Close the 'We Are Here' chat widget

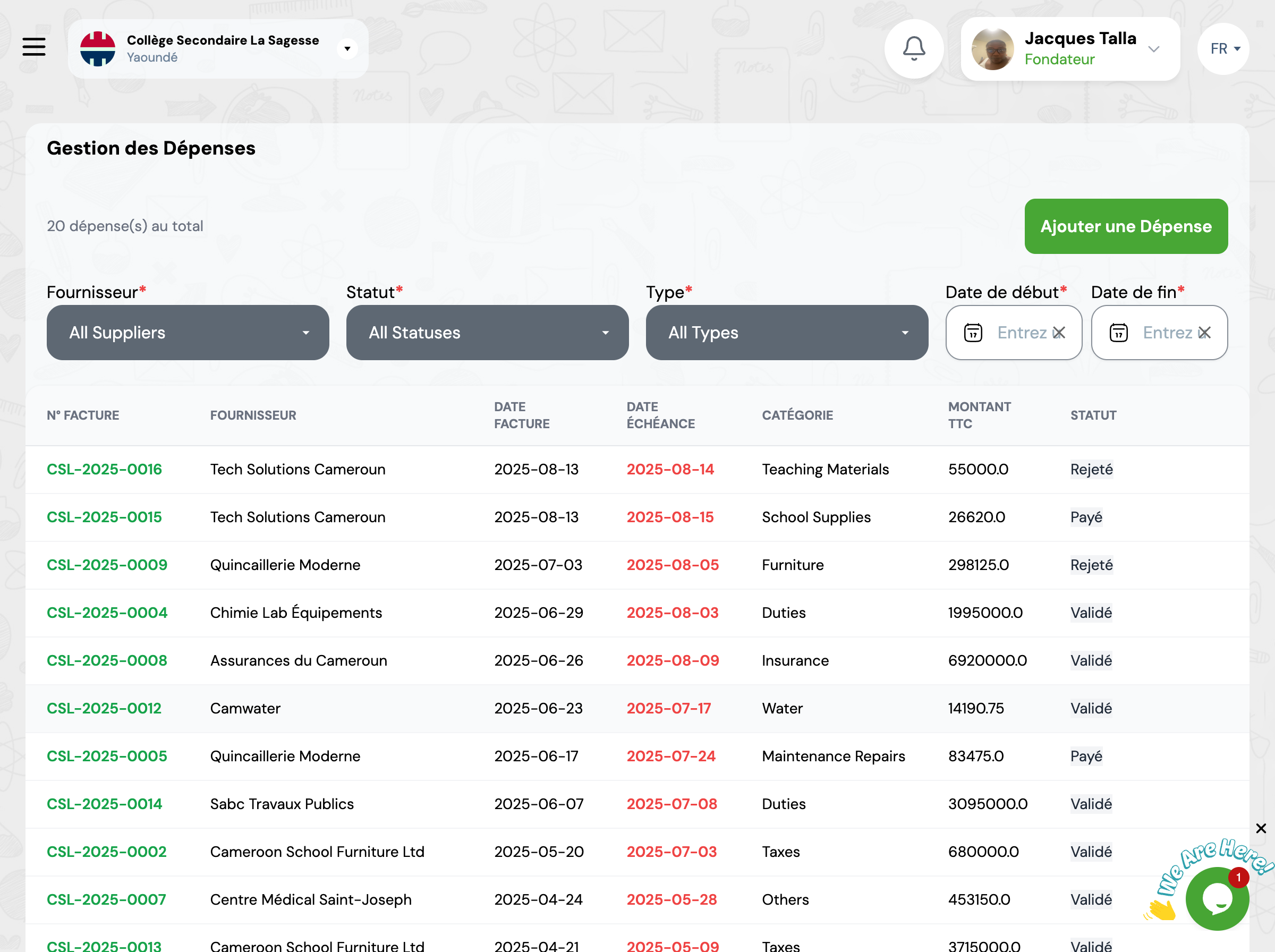[x=1261, y=828]
